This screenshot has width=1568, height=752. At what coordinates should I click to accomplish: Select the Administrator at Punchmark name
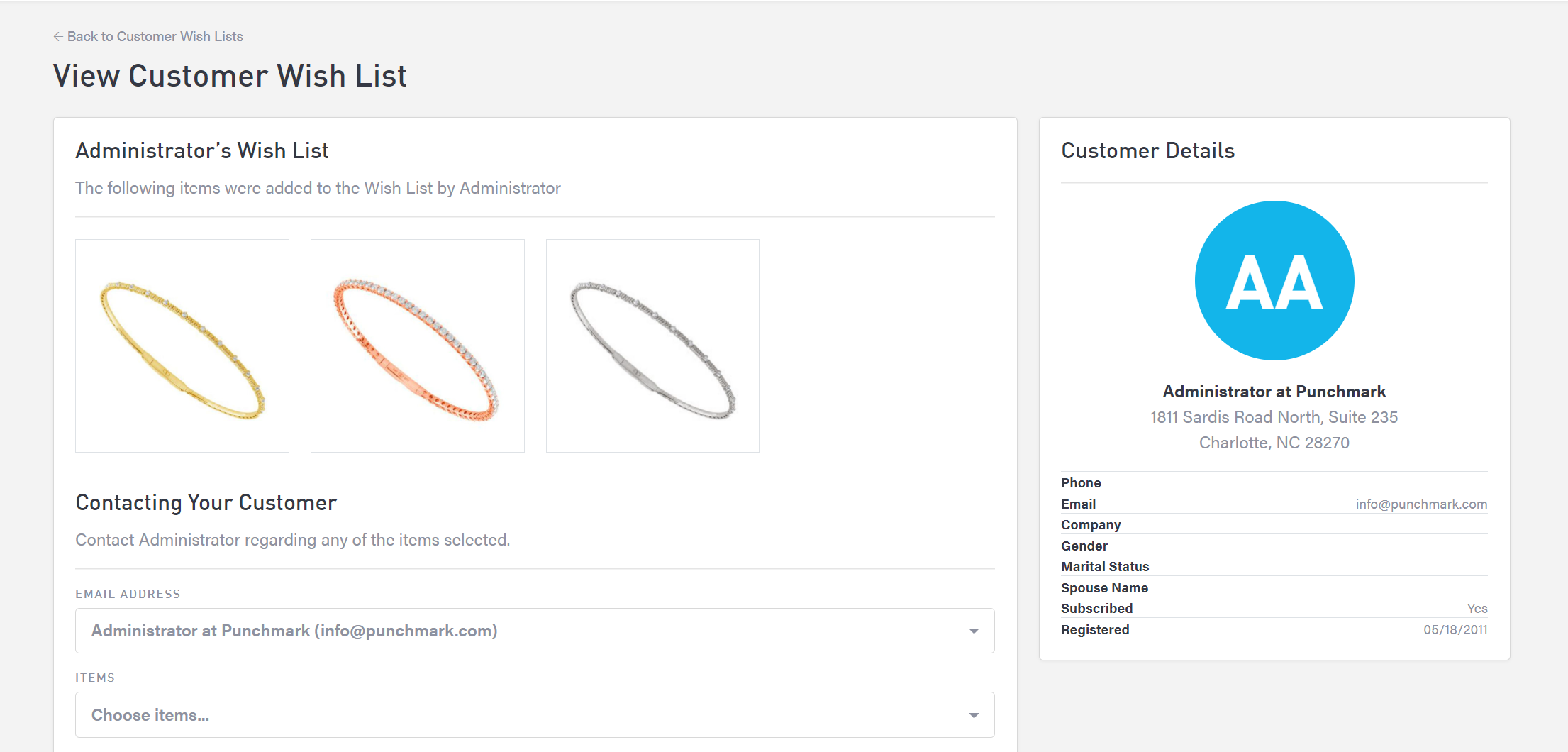pyautogui.click(x=1274, y=392)
